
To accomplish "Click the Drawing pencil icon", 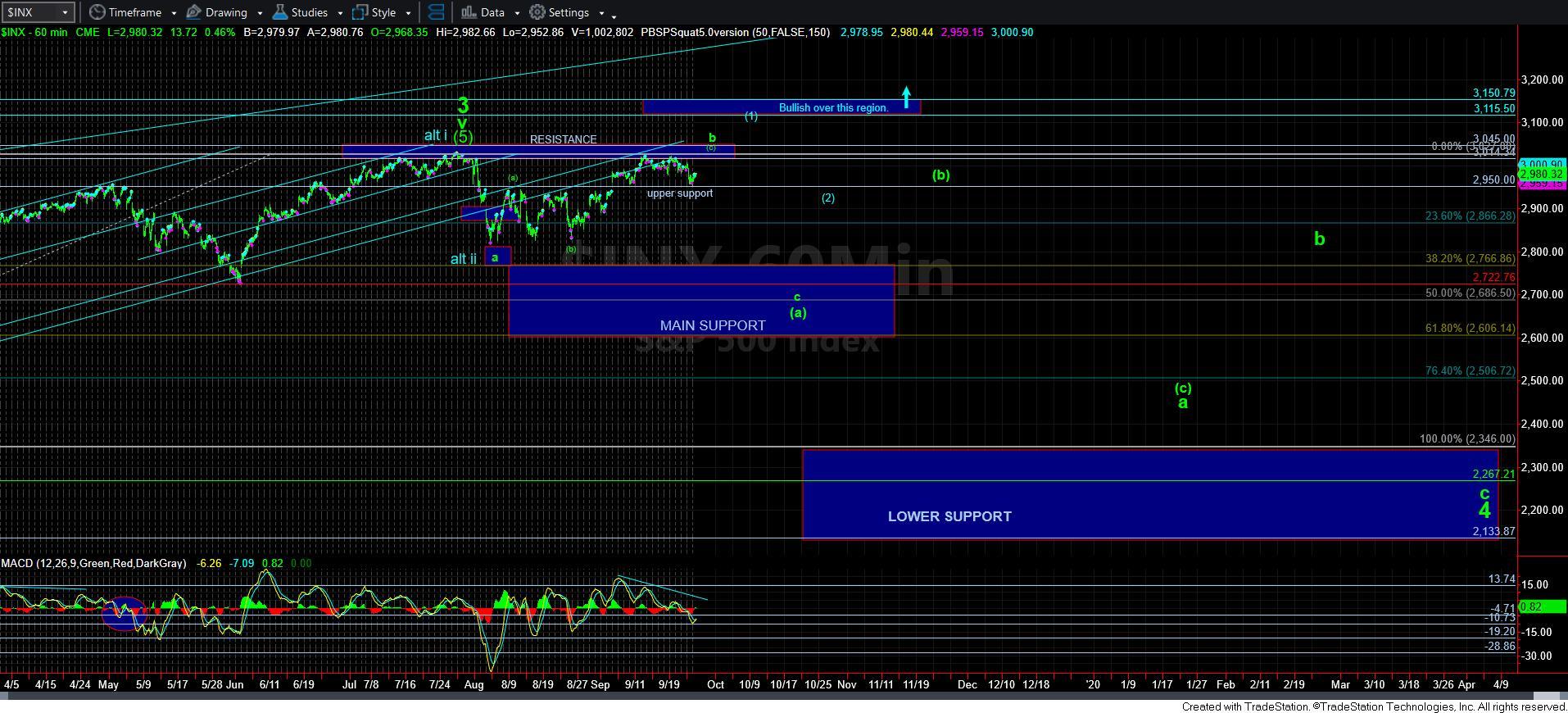I will [x=193, y=12].
